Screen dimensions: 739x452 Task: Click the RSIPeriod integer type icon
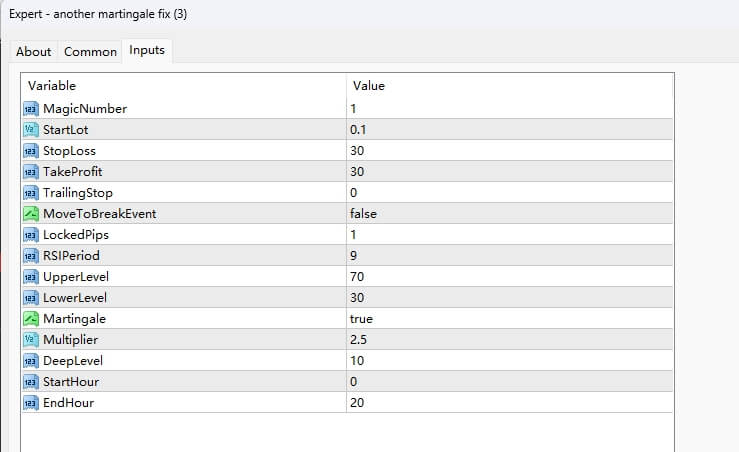(30, 255)
